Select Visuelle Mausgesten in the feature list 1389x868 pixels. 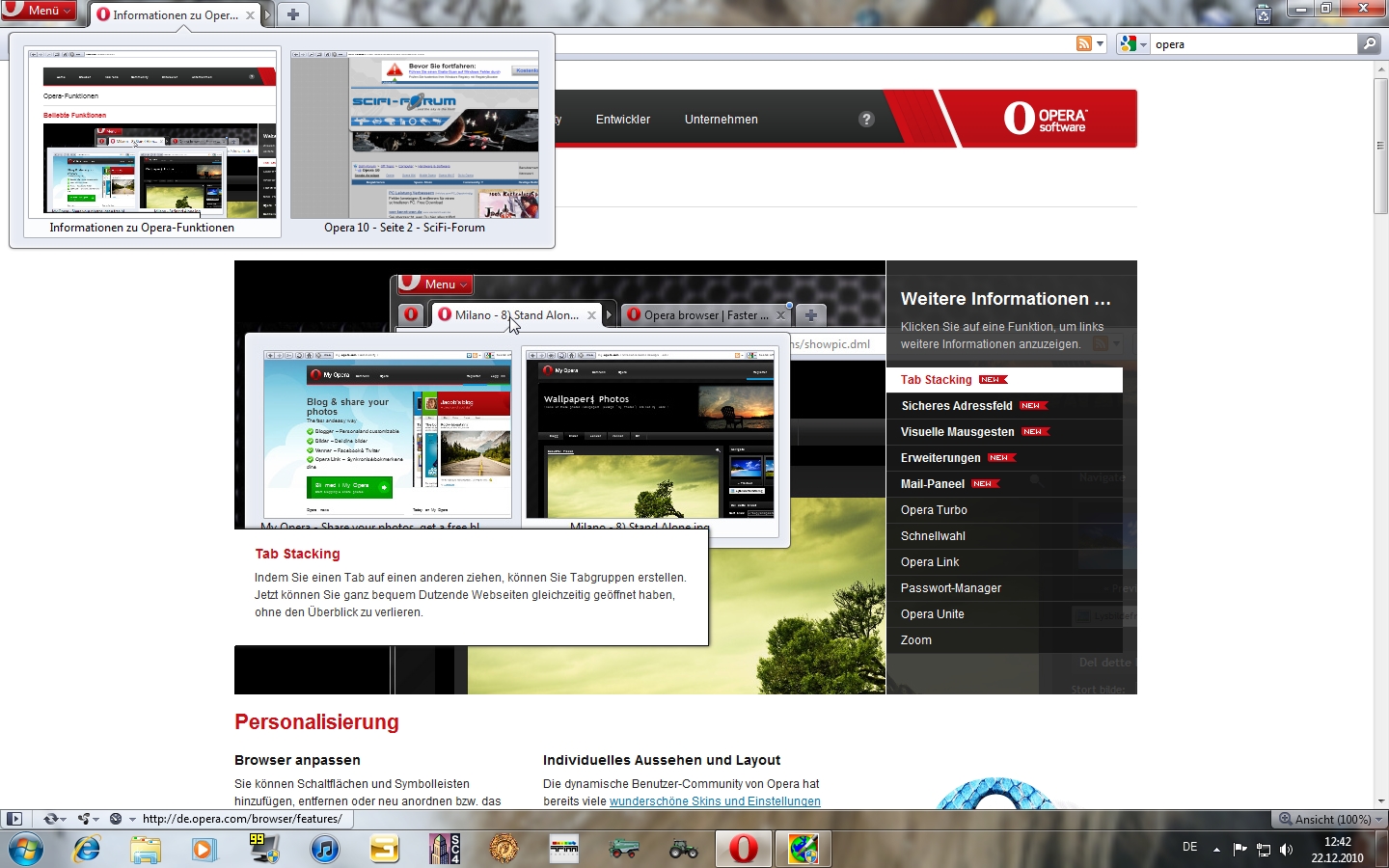(957, 432)
